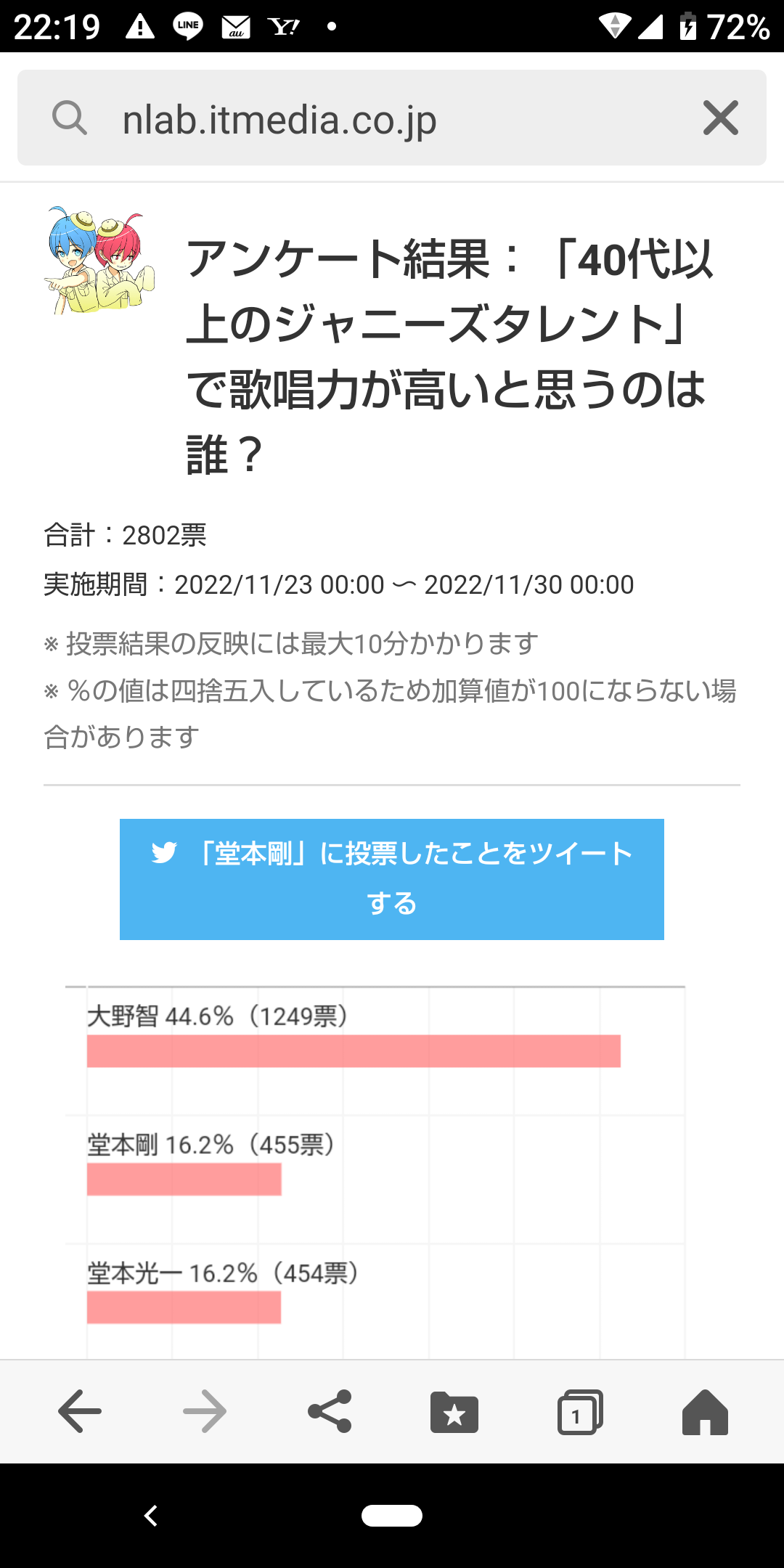Tap the Android home pill
Viewport: 784px width, 1568px height.
click(392, 1516)
